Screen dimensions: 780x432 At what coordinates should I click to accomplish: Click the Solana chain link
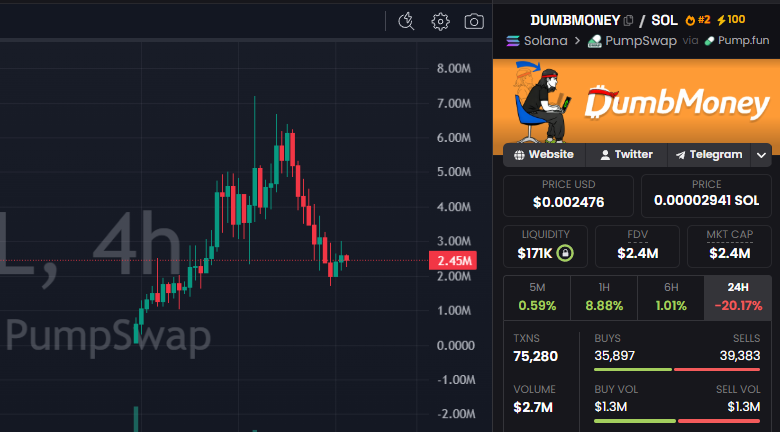pos(537,41)
